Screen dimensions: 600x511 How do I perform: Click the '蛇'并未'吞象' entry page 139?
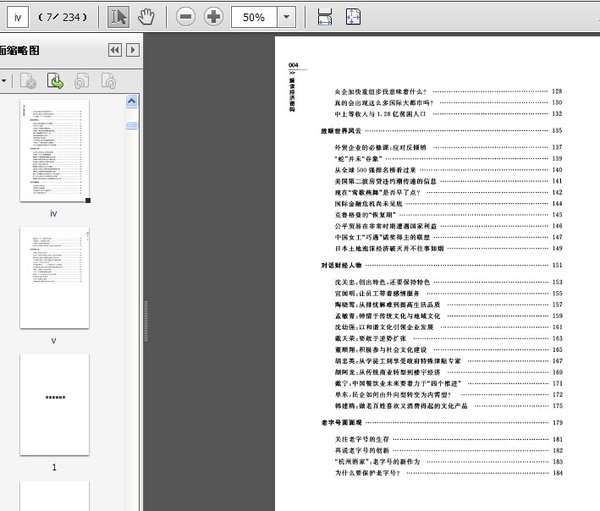pos(448,158)
